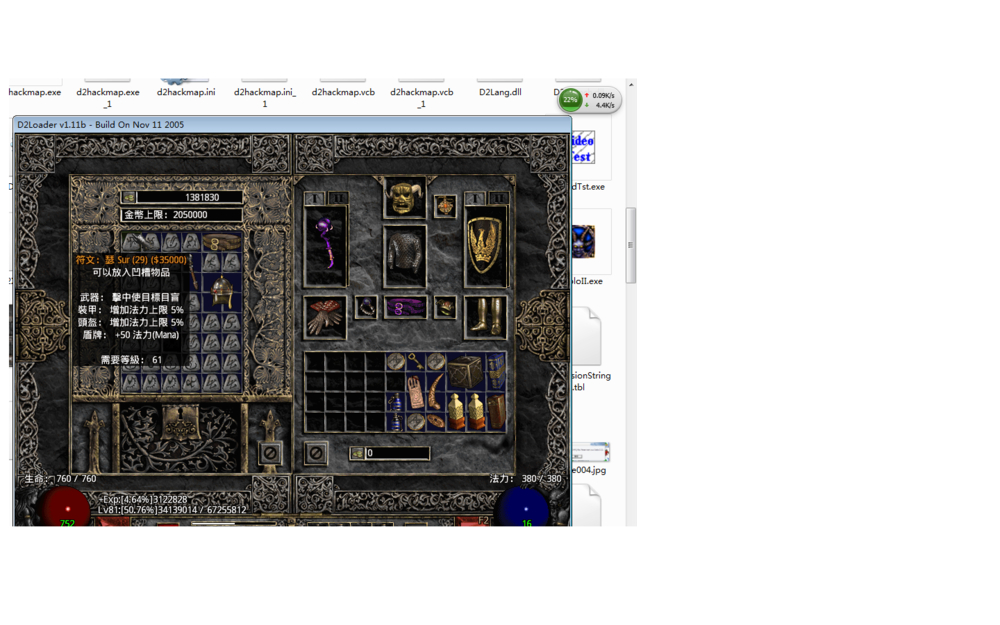The height and width of the screenshot is (625, 1000).
Task: Switch to right shield tab II
Action: pos(498,198)
